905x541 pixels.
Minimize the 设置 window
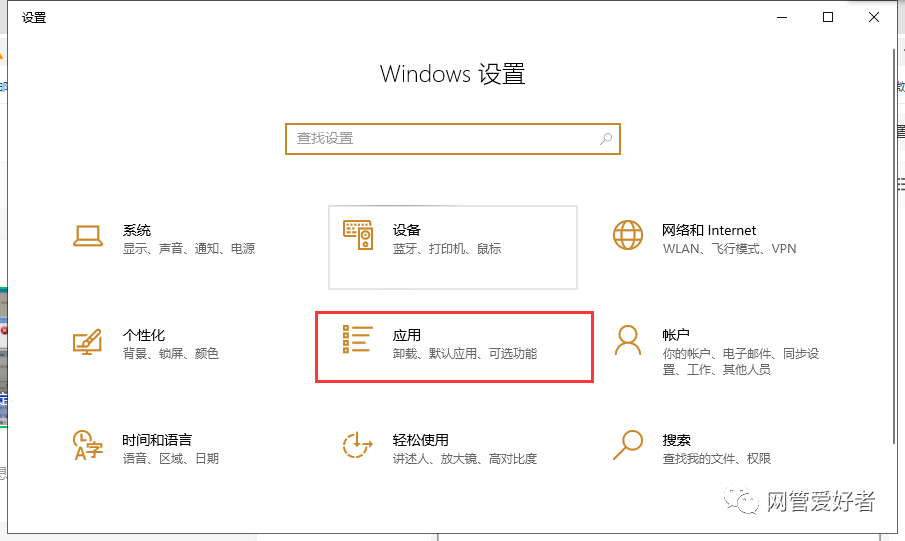[782, 17]
